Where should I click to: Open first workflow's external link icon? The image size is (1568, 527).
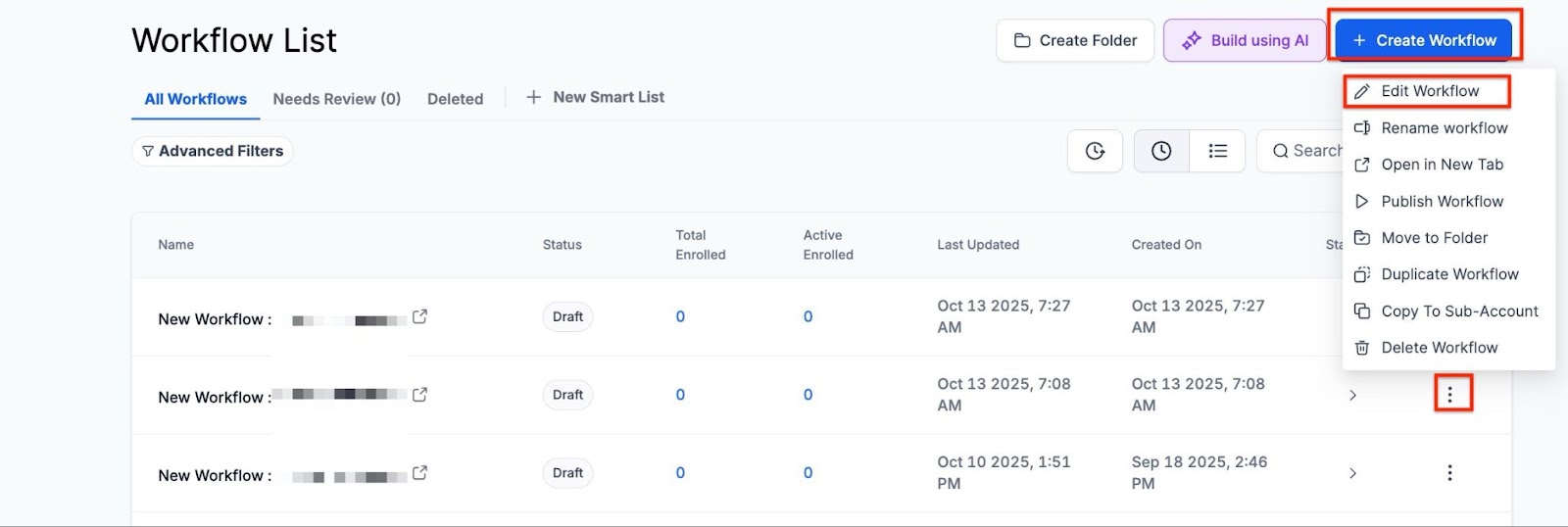[x=419, y=316]
